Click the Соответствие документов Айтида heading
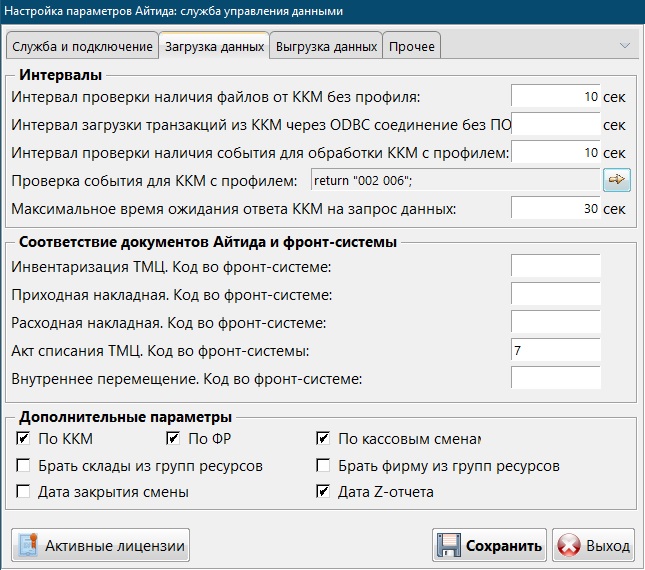 click(x=208, y=242)
